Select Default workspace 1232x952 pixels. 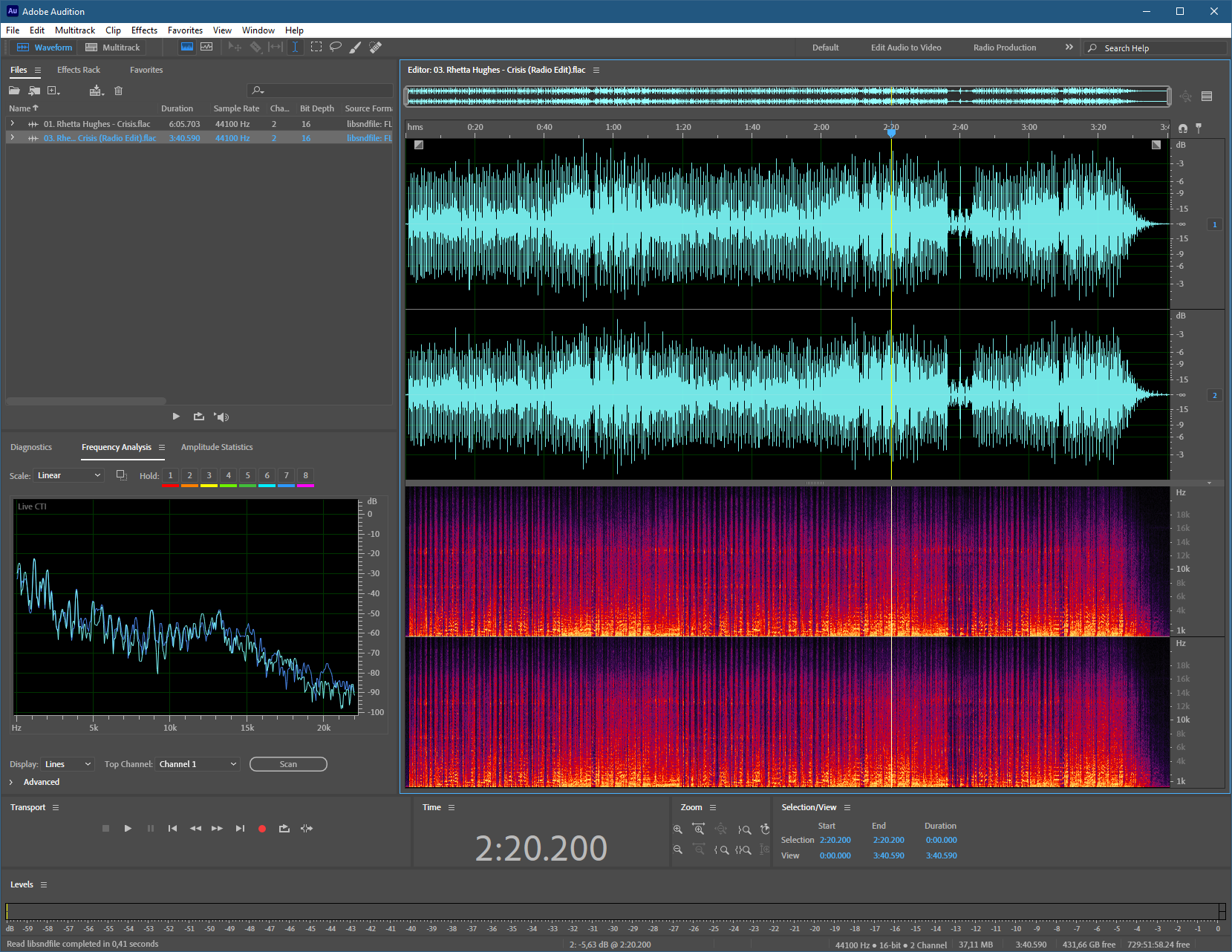point(825,48)
